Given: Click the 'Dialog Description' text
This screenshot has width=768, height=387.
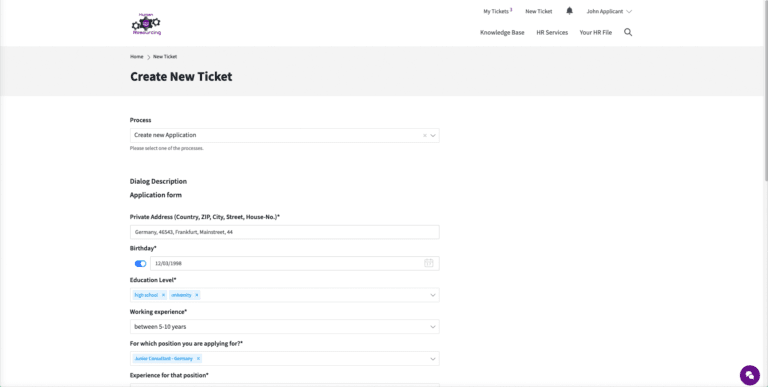Looking at the screenshot, I should (158, 181).
